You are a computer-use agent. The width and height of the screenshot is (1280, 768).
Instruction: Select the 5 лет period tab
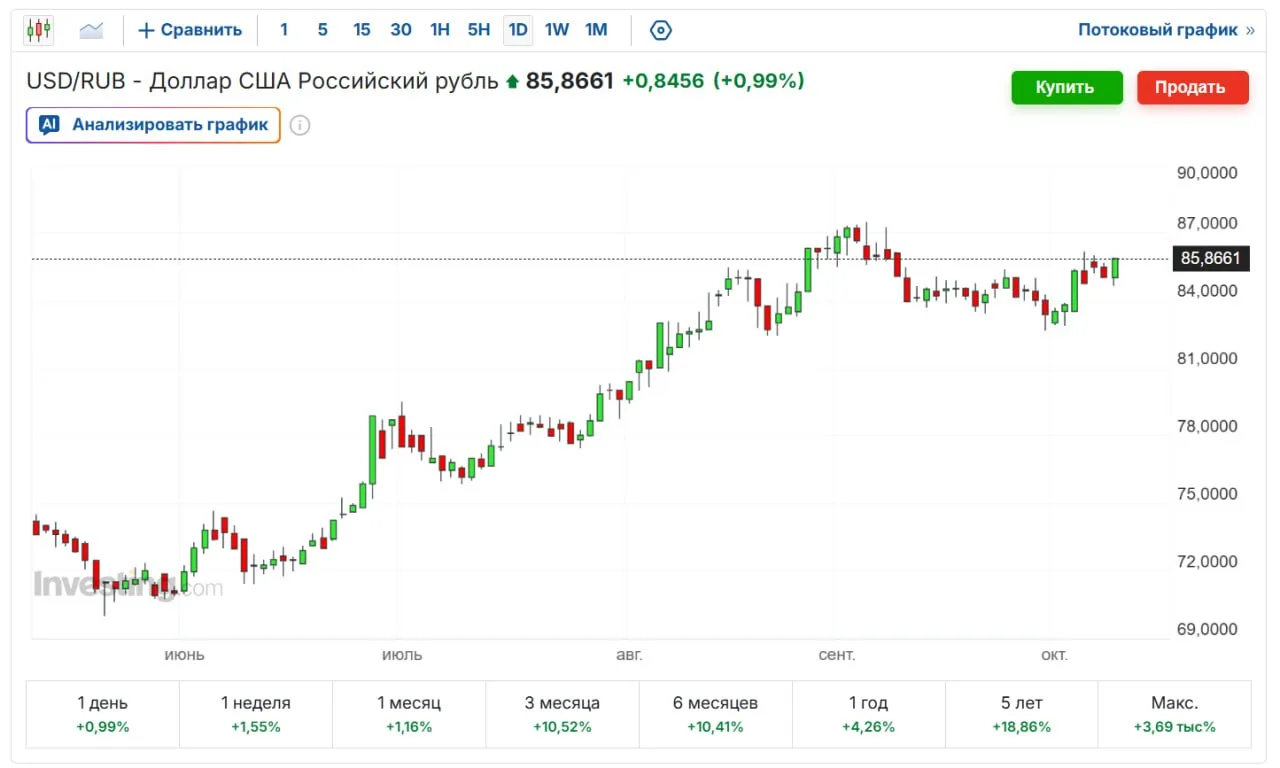1021,714
